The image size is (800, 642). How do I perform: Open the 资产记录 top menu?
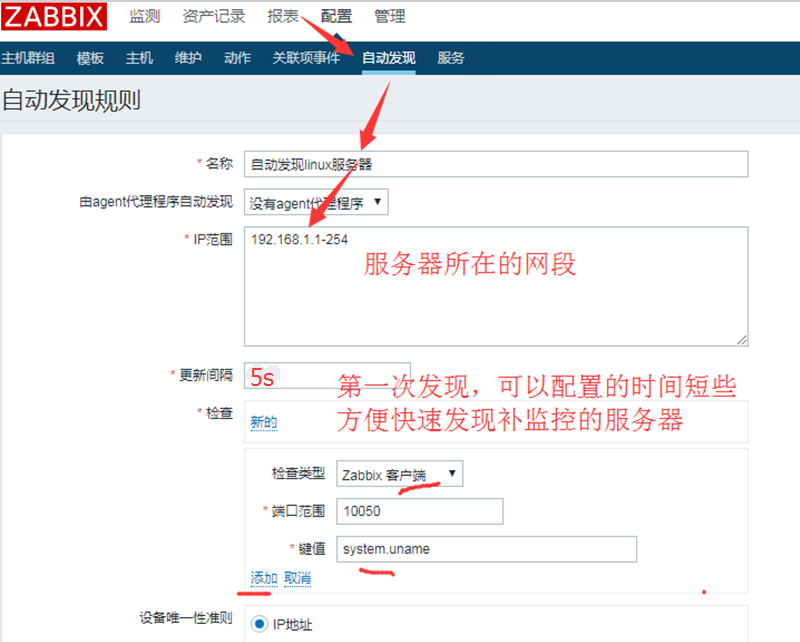214,16
